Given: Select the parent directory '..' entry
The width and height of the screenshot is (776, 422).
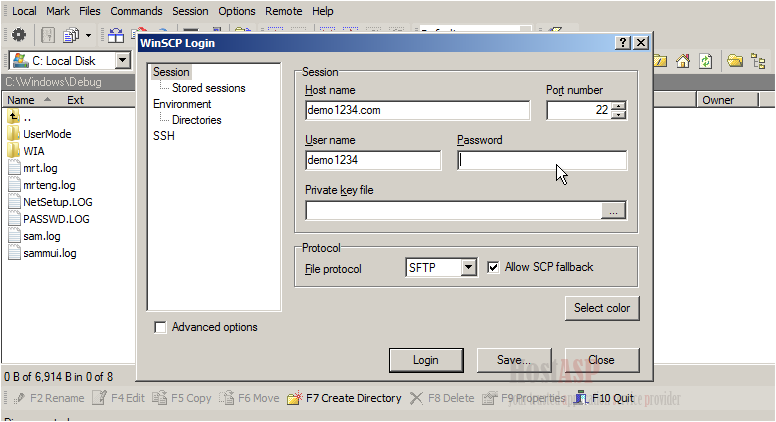Looking at the screenshot, I should coord(21,117).
